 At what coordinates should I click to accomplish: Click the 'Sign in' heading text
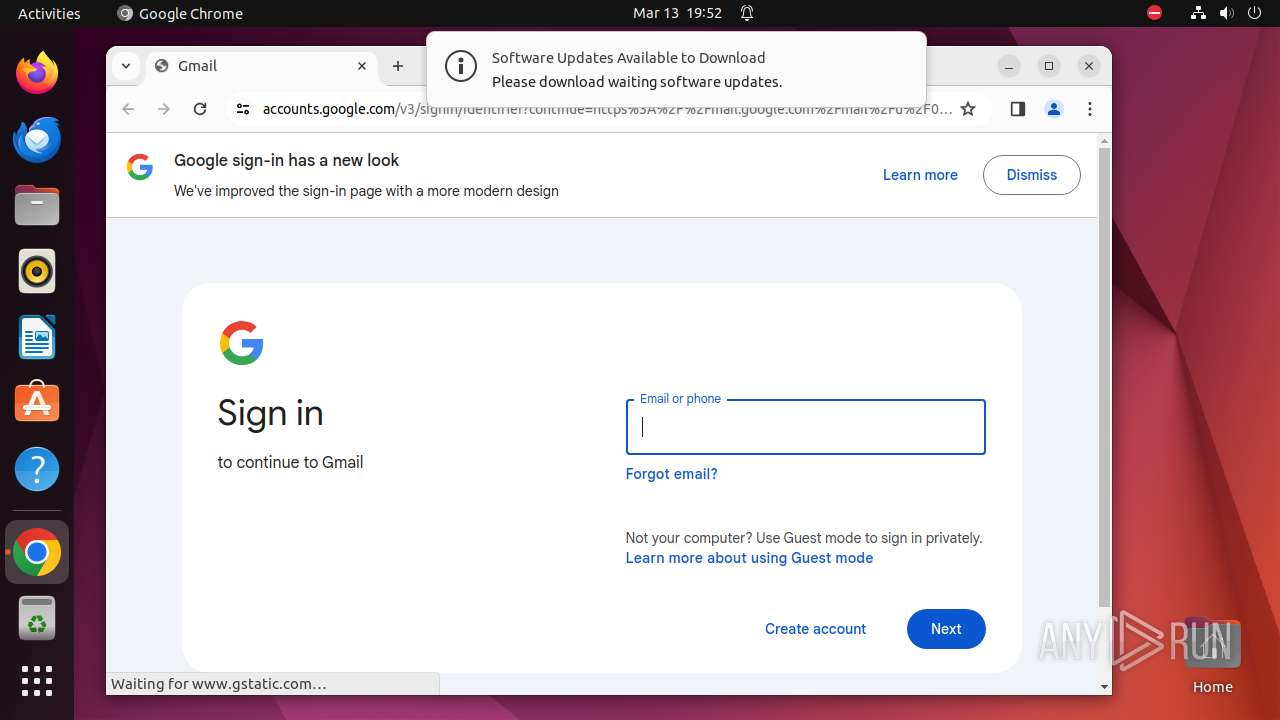[x=270, y=413]
